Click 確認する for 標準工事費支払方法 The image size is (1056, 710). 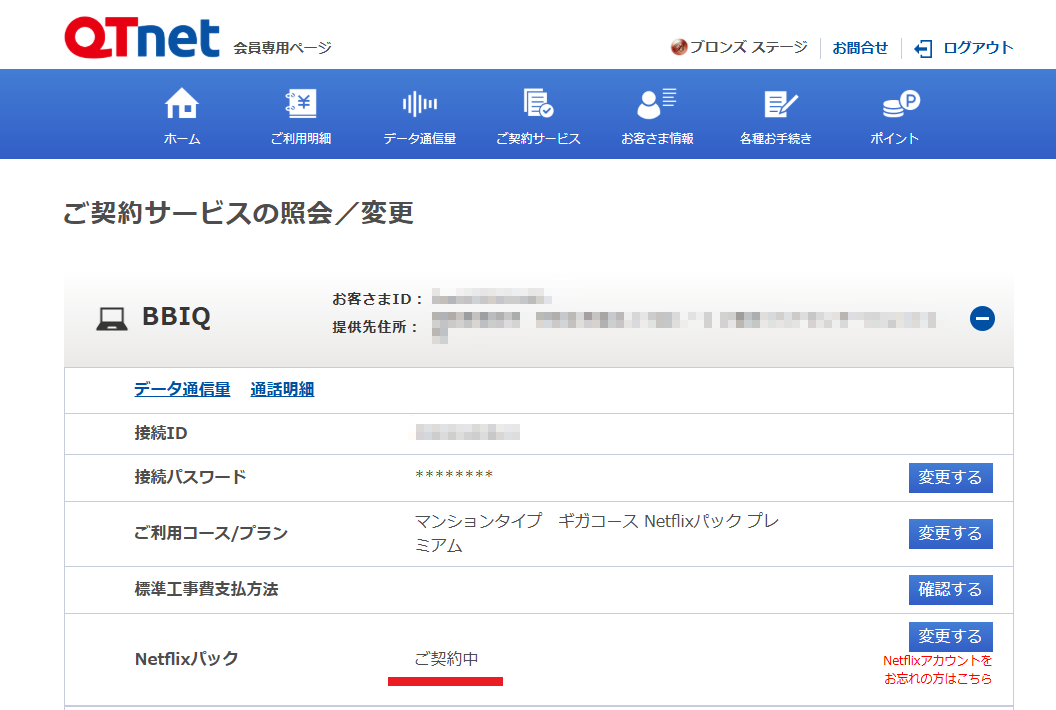coord(950,589)
